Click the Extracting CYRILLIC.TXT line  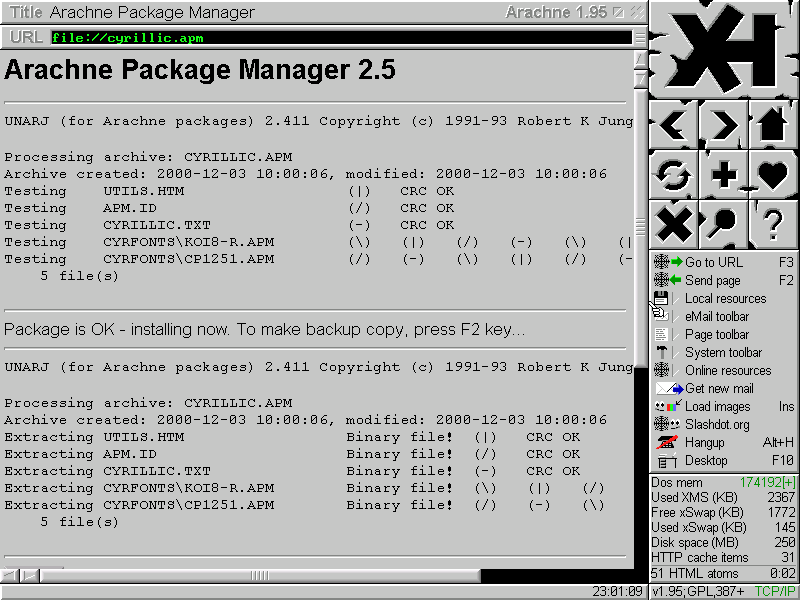(292, 471)
